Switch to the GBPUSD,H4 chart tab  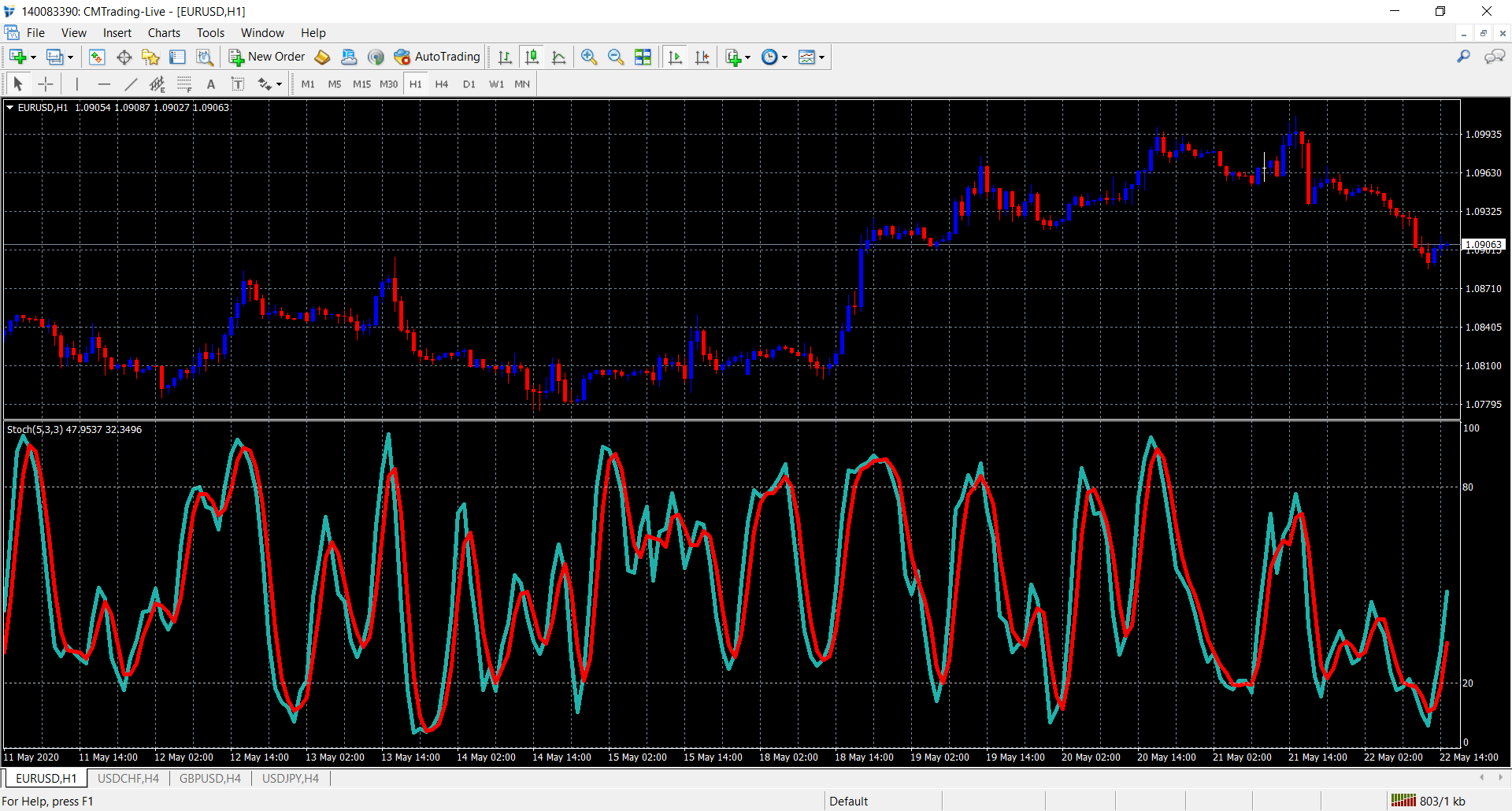click(x=209, y=778)
